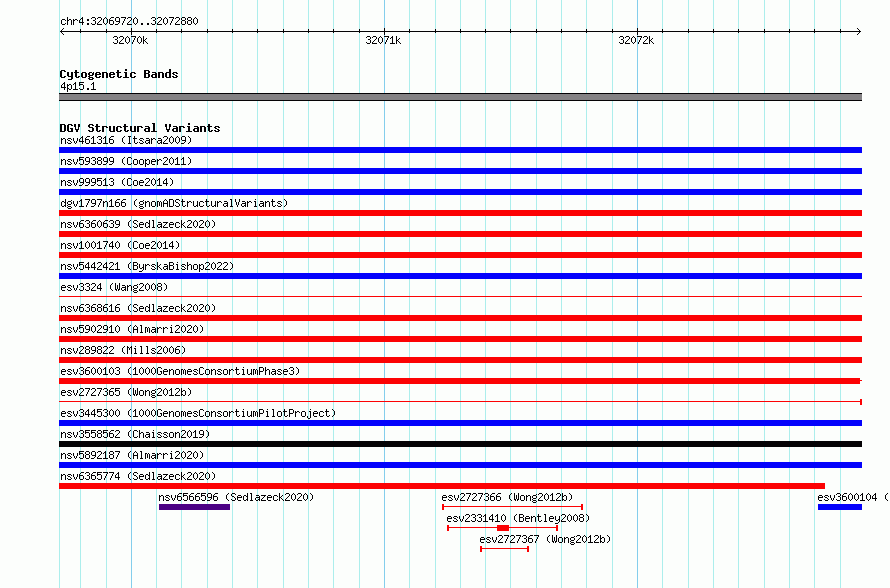Select the blue bar under nsv5892187 (Almarri2020)
Screen dimensions: 890x588
click(x=460, y=465)
